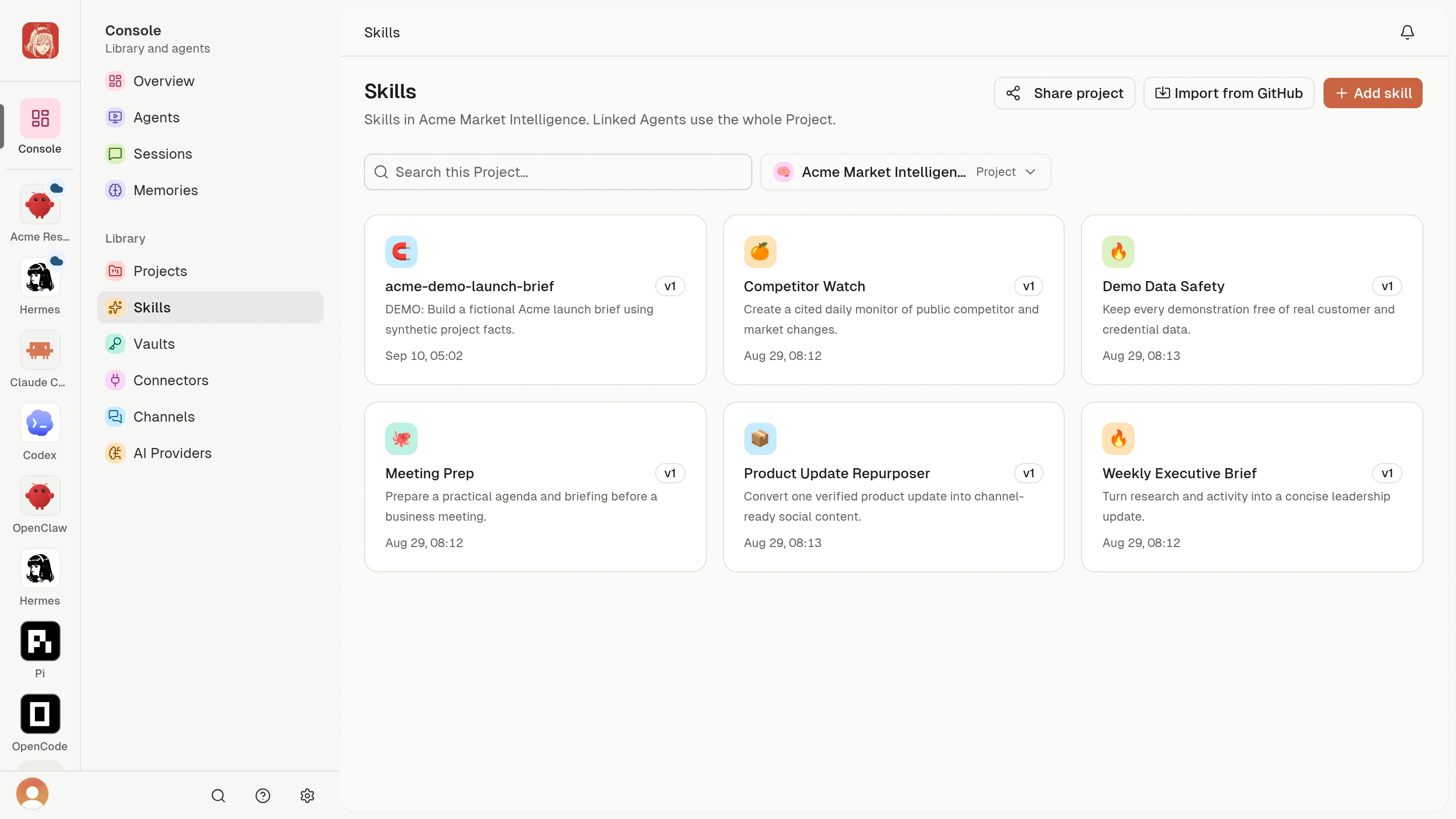Open the Meeting Prep skill title

click(x=430, y=473)
